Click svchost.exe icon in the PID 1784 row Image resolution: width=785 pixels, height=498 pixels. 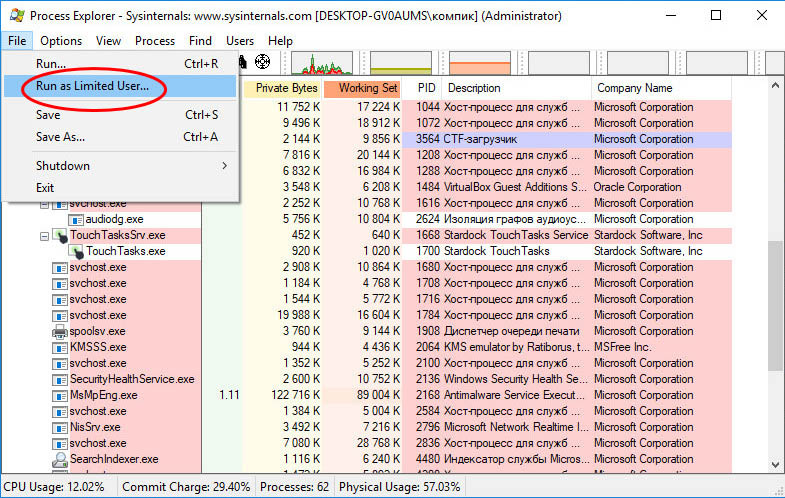(60, 315)
